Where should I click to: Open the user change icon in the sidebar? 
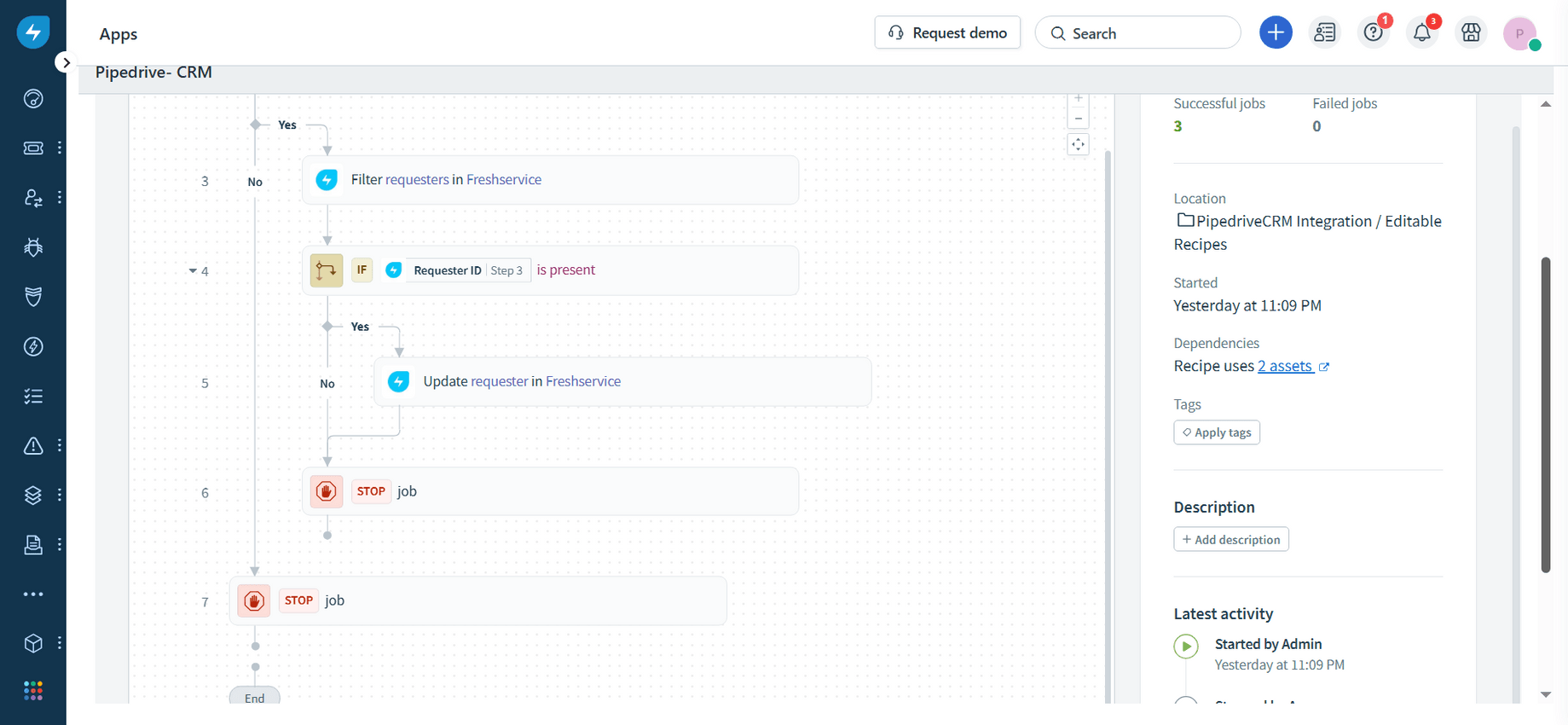[33, 198]
